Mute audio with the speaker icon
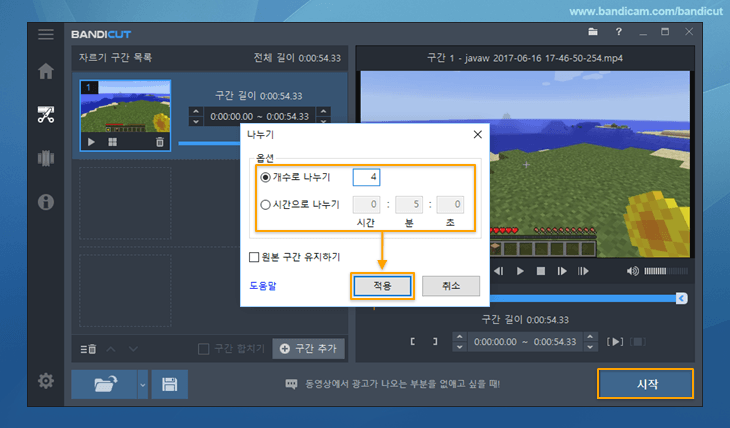 633,271
